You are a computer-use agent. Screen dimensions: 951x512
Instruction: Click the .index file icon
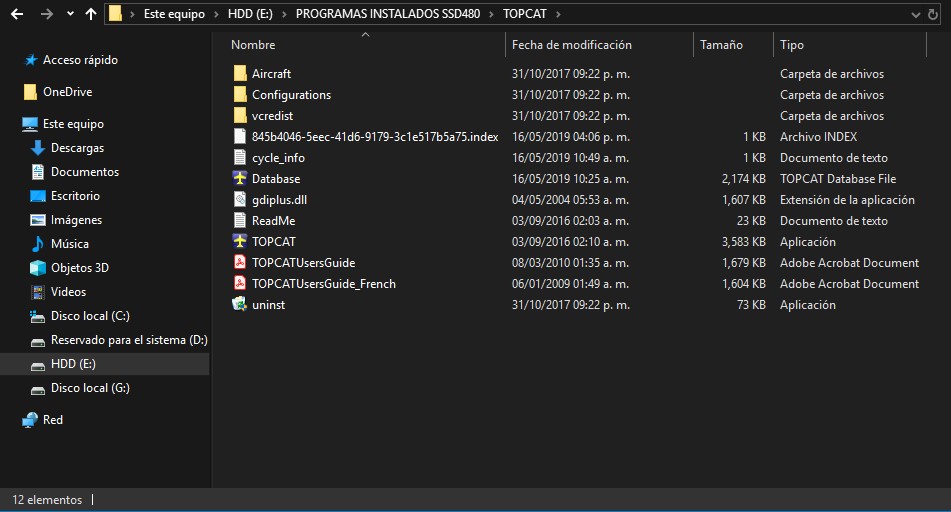point(240,136)
